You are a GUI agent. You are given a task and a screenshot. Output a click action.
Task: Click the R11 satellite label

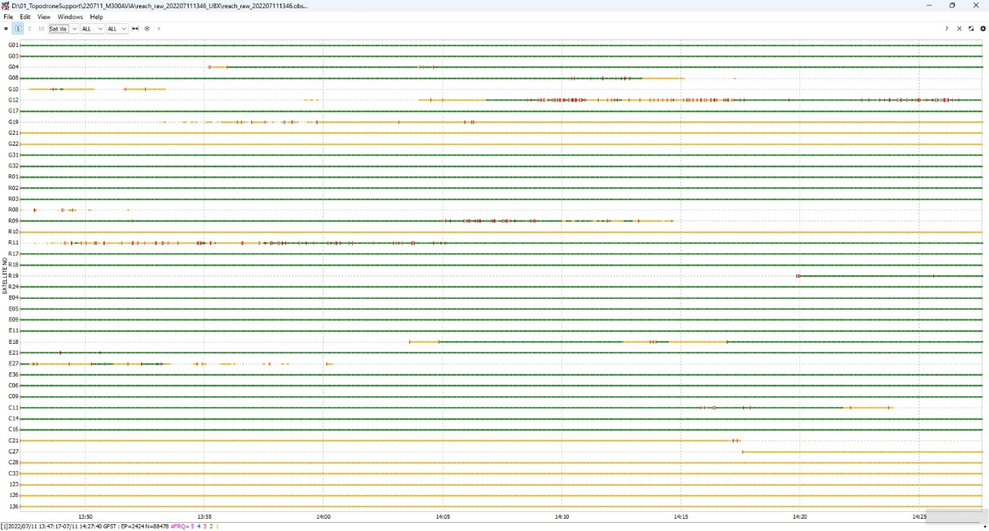[x=13, y=243]
